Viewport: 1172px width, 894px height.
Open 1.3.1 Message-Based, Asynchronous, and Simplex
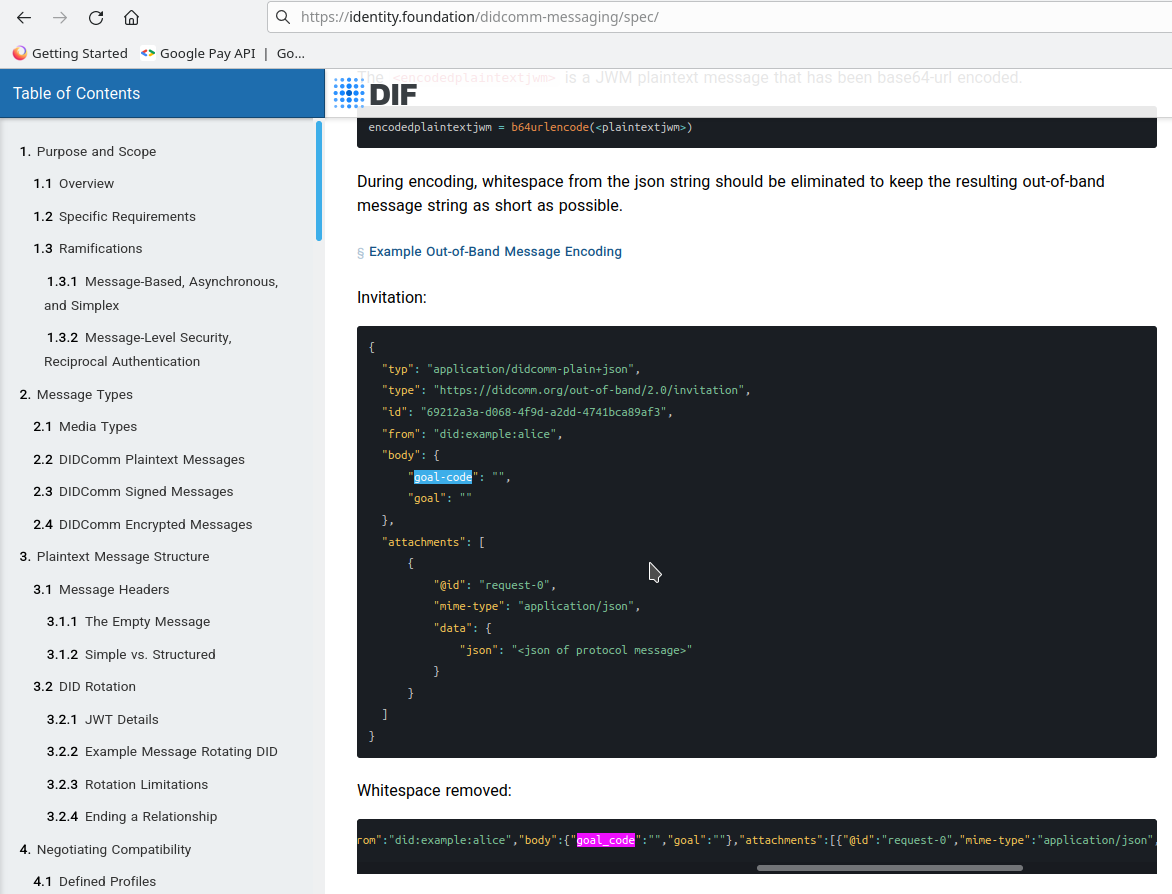click(x=160, y=293)
